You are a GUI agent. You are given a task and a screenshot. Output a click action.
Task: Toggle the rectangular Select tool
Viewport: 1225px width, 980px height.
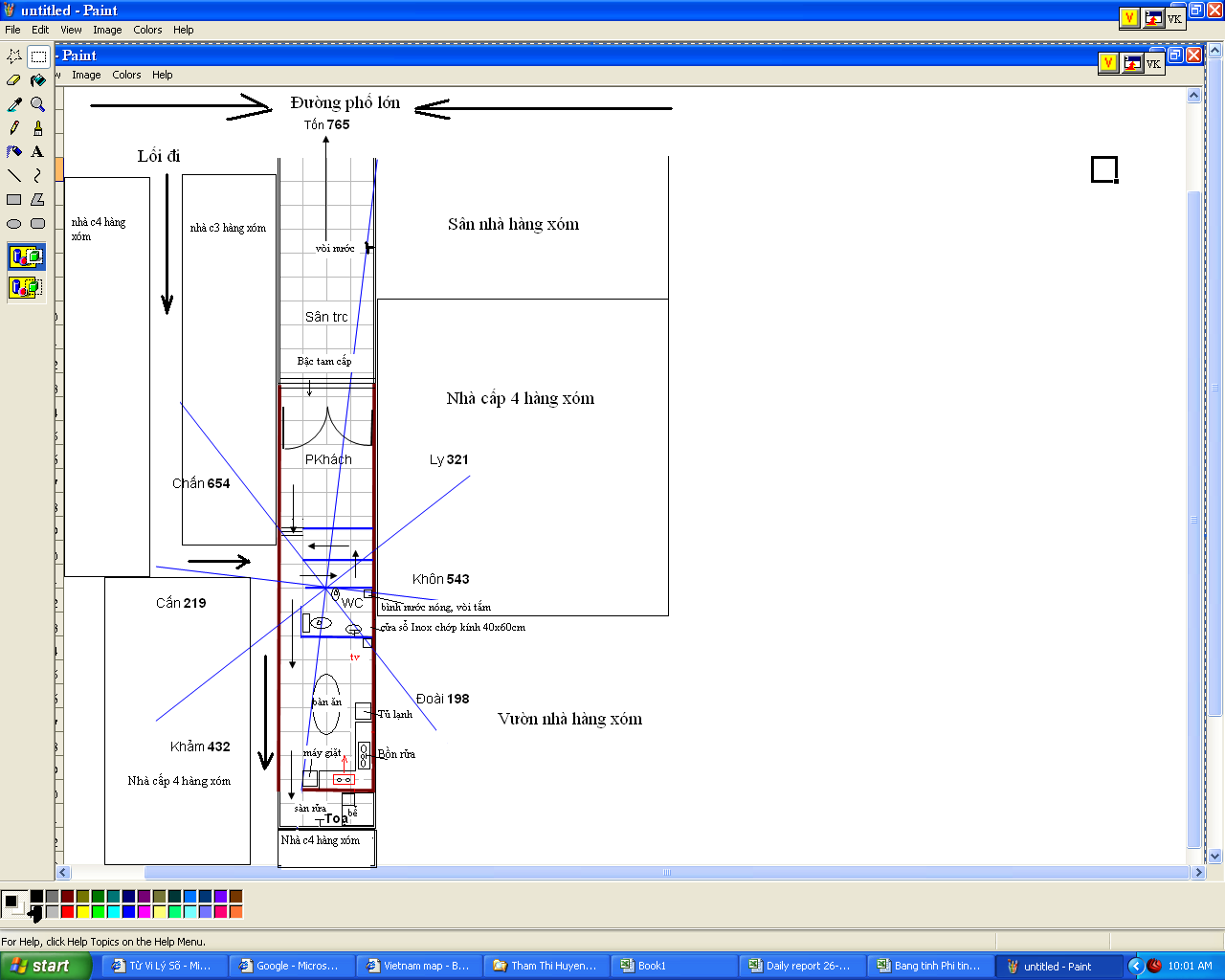[x=37, y=56]
